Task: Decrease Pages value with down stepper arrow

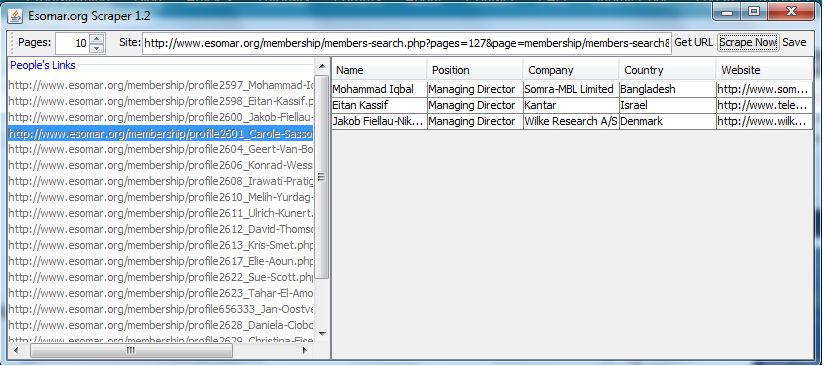Action: click(97, 48)
